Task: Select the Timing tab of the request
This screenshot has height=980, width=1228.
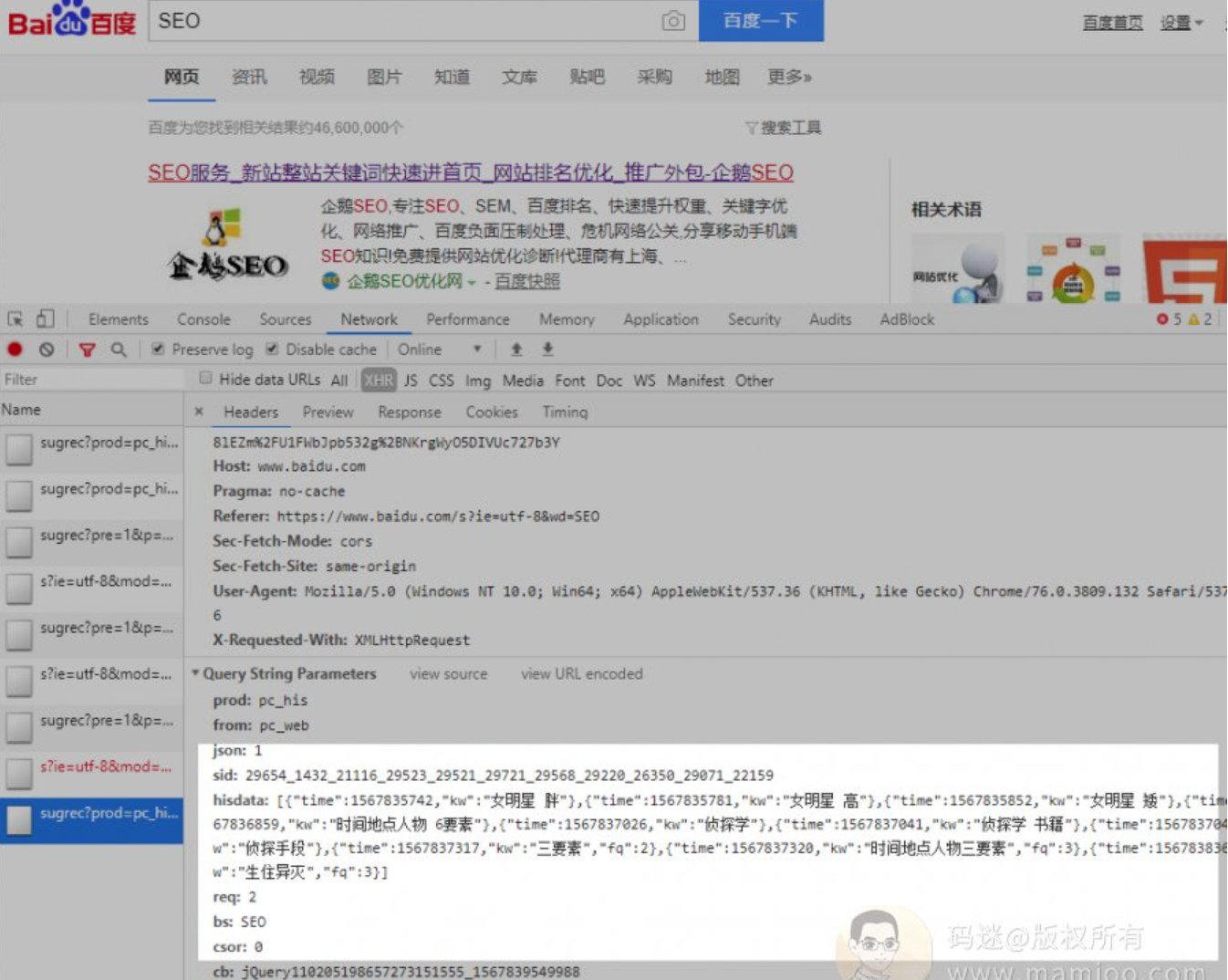Action: click(565, 412)
